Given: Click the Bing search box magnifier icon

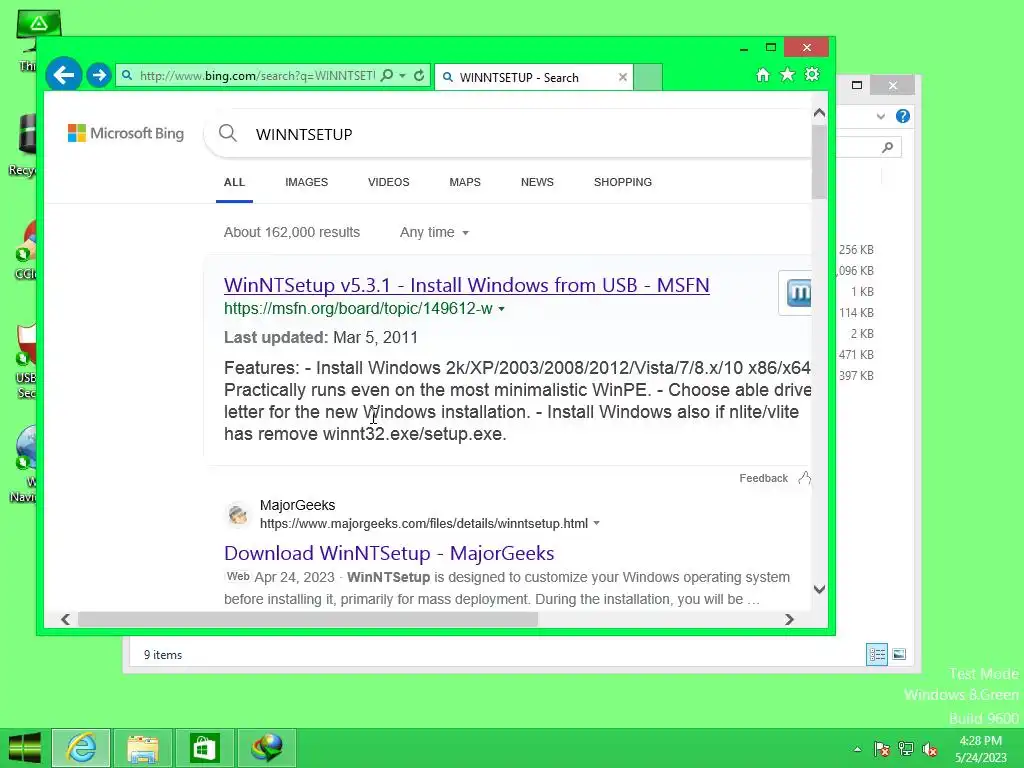Looking at the screenshot, I should pyautogui.click(x=227, y=133).
